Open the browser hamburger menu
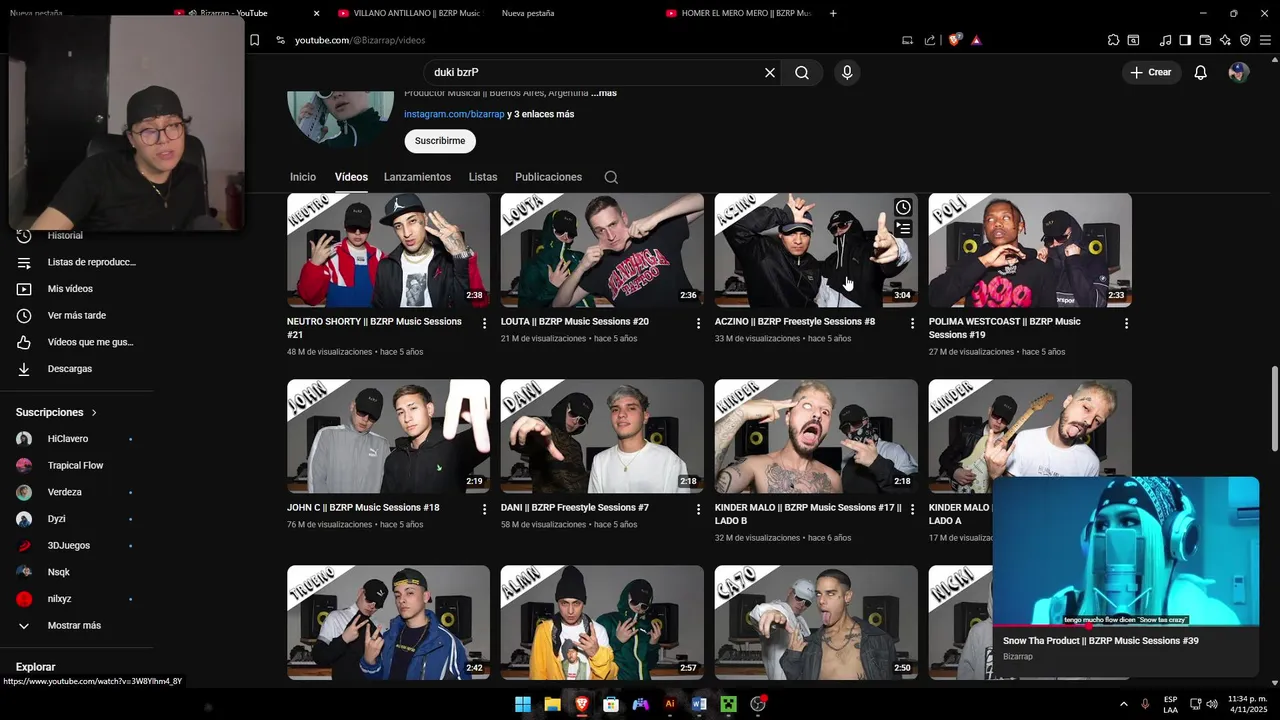The height and width of the screenshot is (720, 1280). point(1265,40)
